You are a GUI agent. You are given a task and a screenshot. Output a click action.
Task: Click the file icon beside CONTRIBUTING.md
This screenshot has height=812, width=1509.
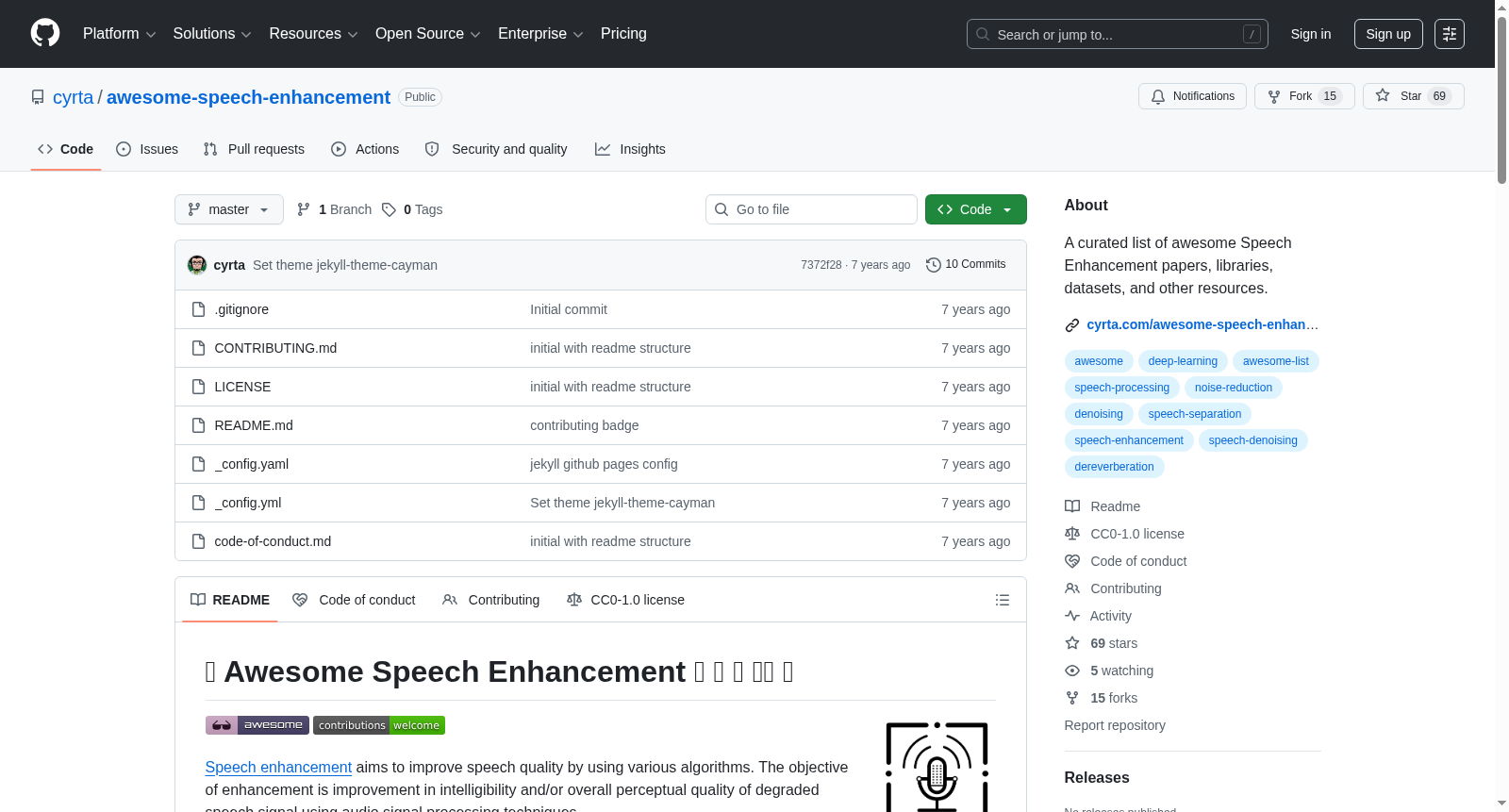[x=198, y=348]
